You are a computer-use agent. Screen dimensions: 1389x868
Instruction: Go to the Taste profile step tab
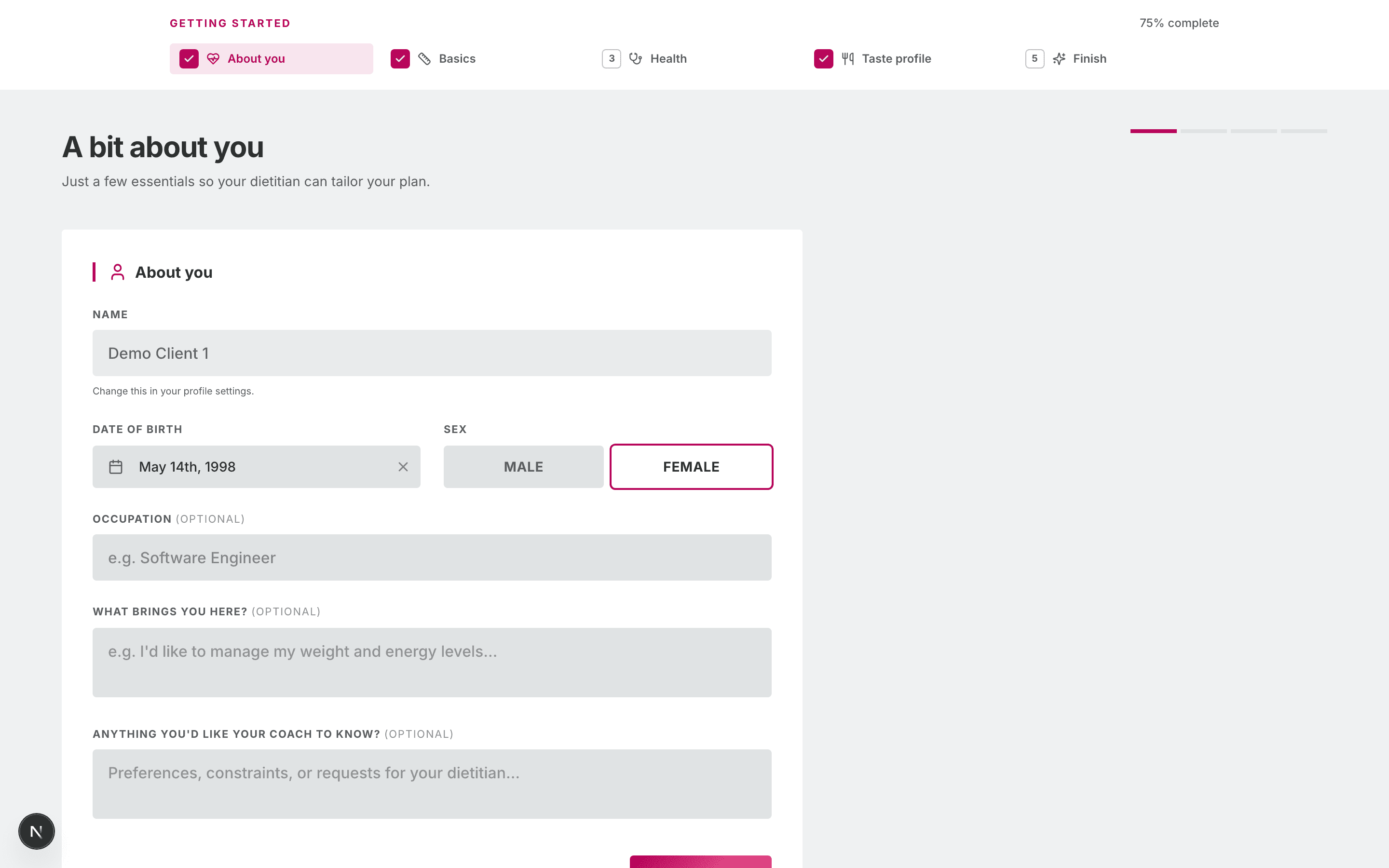(x=906, y=58)
